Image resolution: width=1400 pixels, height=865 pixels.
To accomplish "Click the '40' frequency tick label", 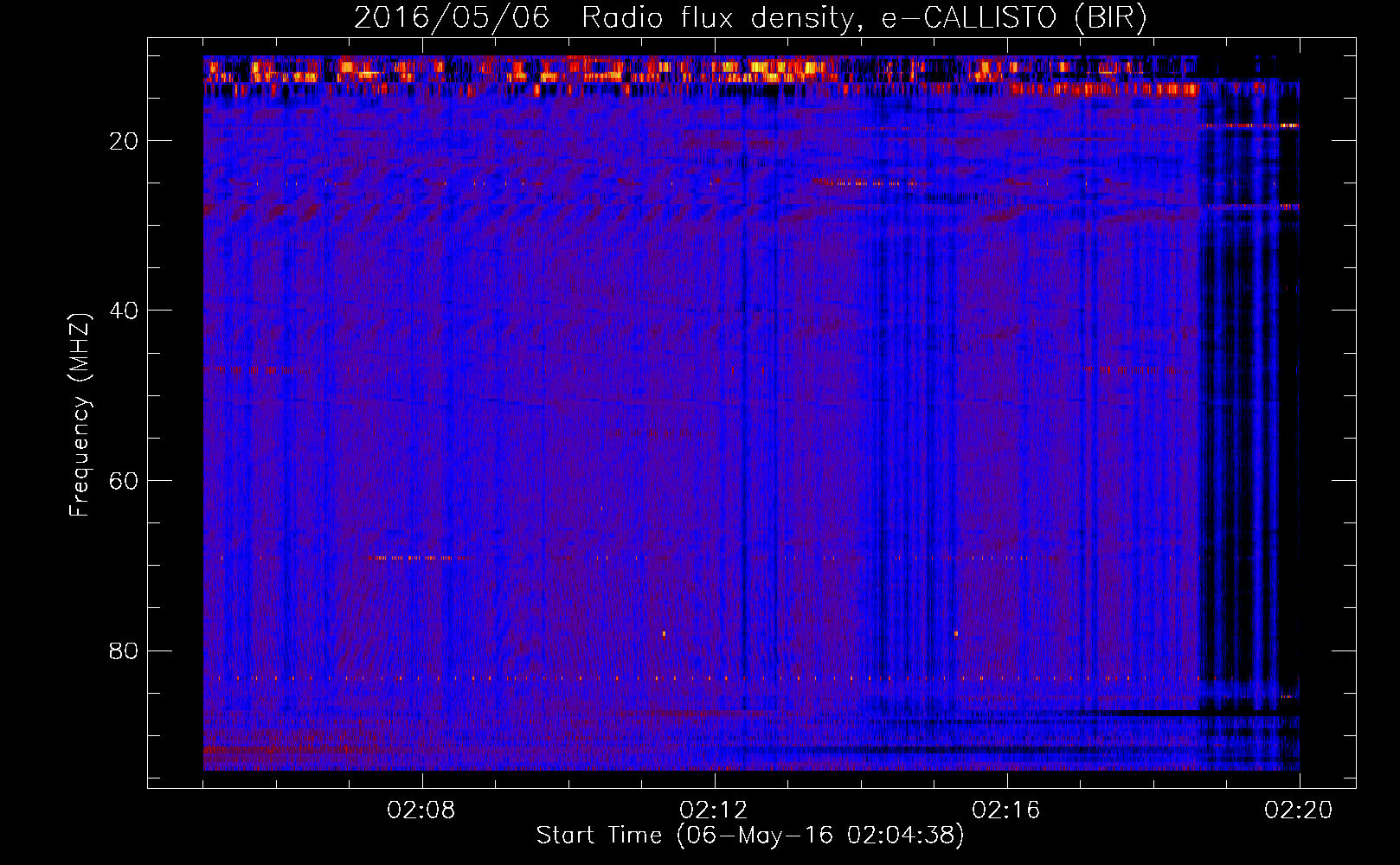I will coord(124,311).
